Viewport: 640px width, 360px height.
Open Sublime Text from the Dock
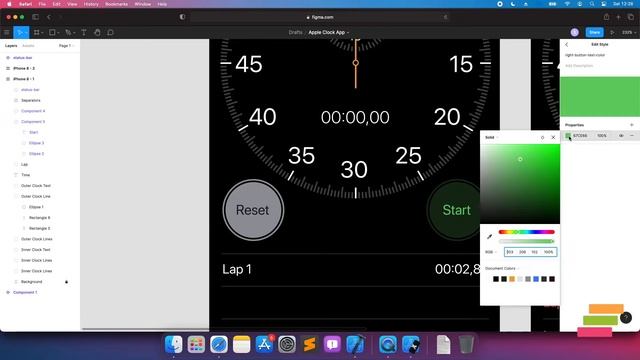click(x=310, y=344)
